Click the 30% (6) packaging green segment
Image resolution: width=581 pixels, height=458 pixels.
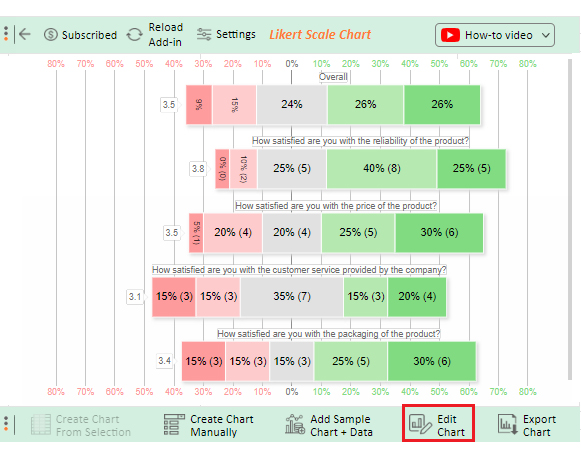(432, 361)
